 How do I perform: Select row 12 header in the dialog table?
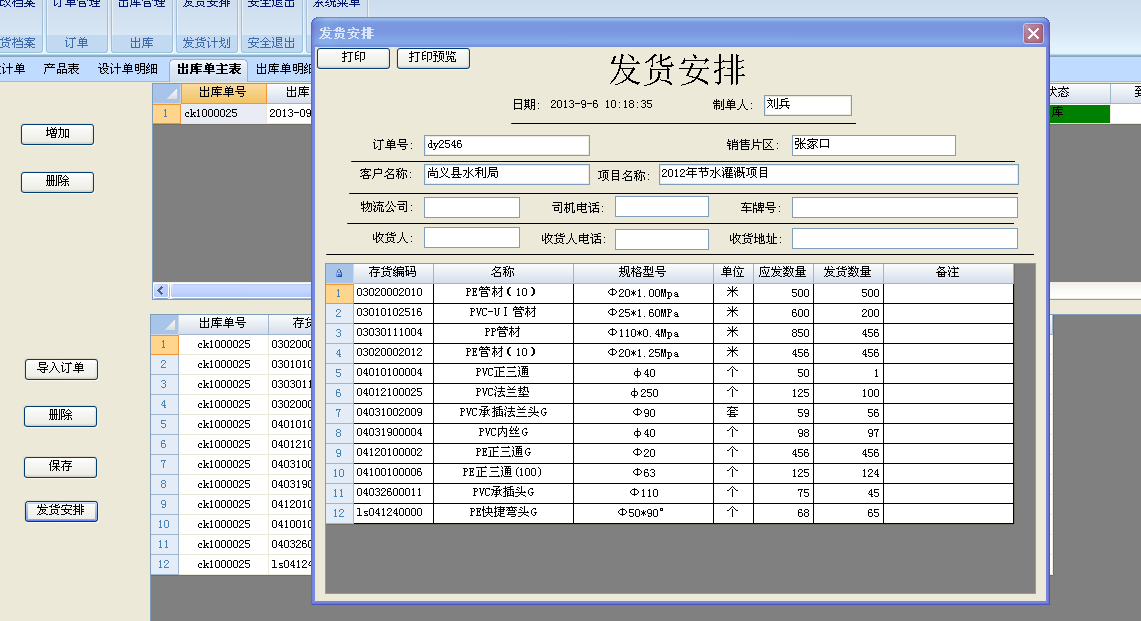pos(339,513)
